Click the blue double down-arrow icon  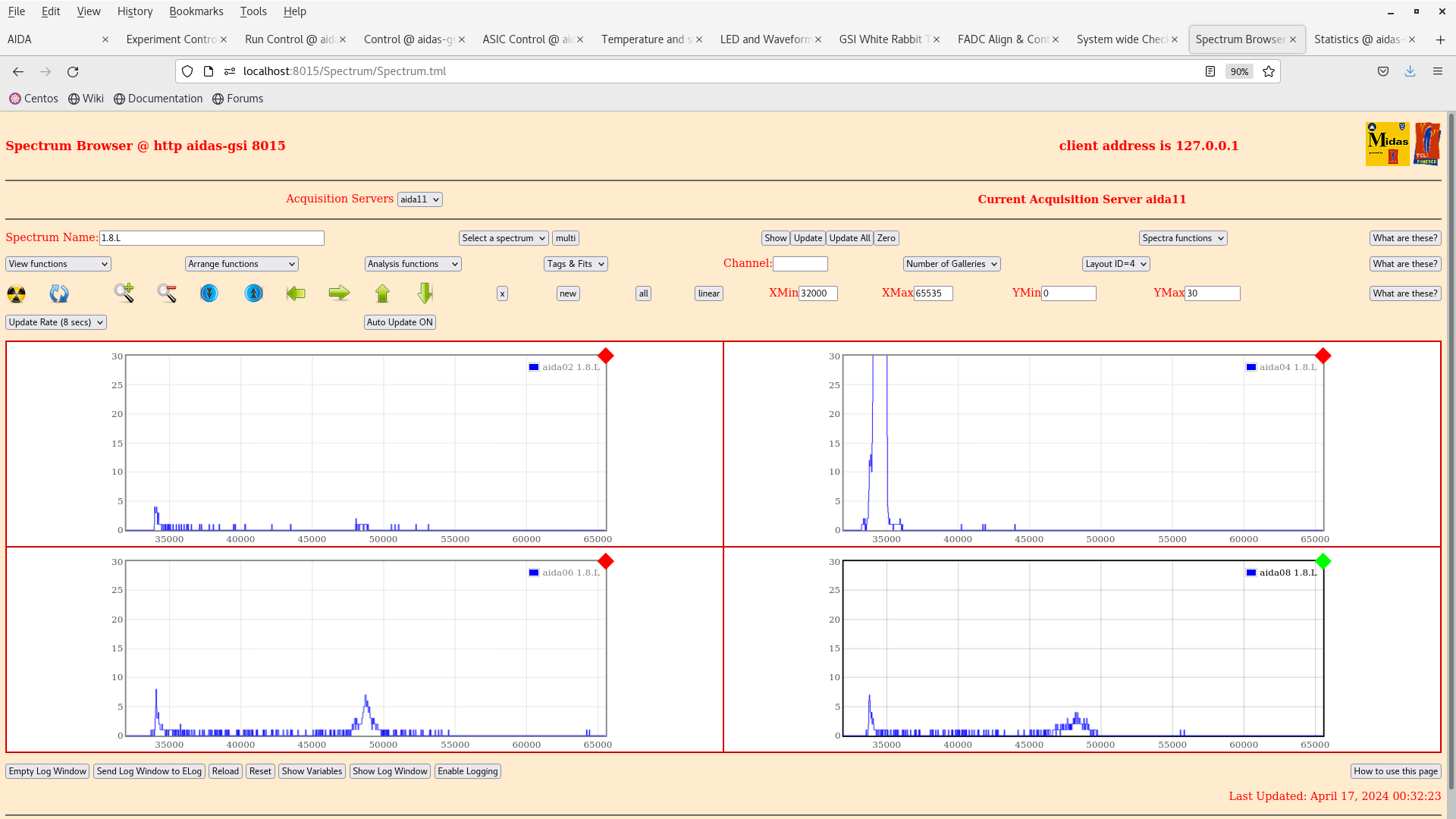tap(209, 293)
